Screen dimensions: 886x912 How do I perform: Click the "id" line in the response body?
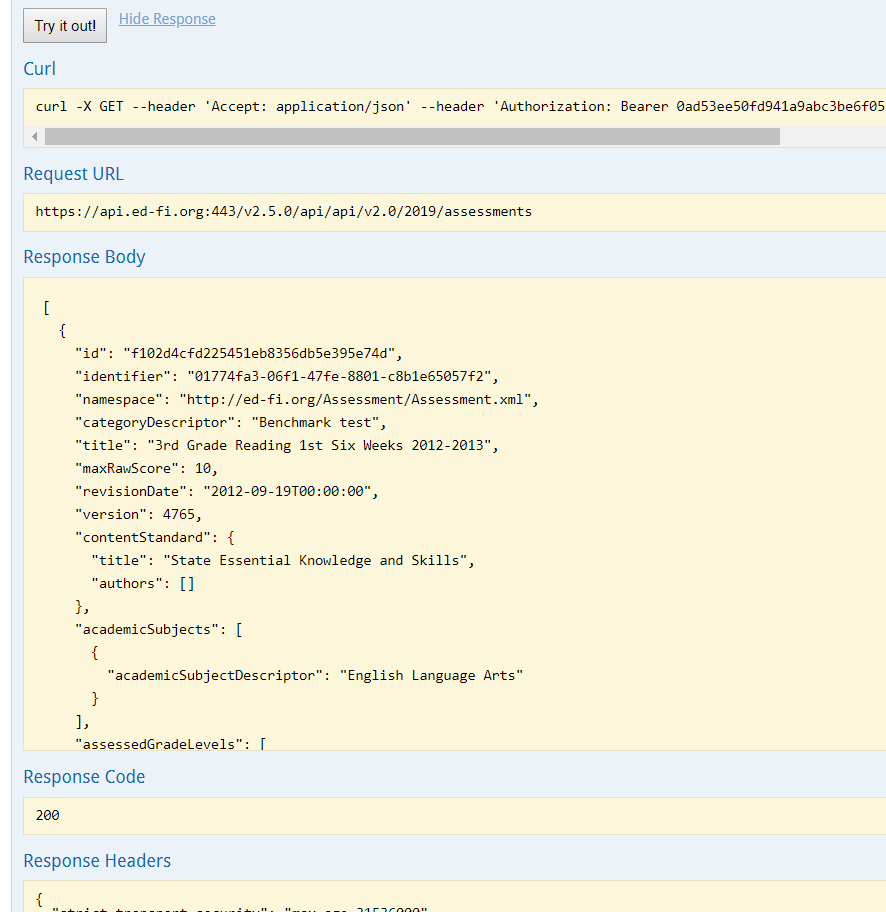click(239, 354)
